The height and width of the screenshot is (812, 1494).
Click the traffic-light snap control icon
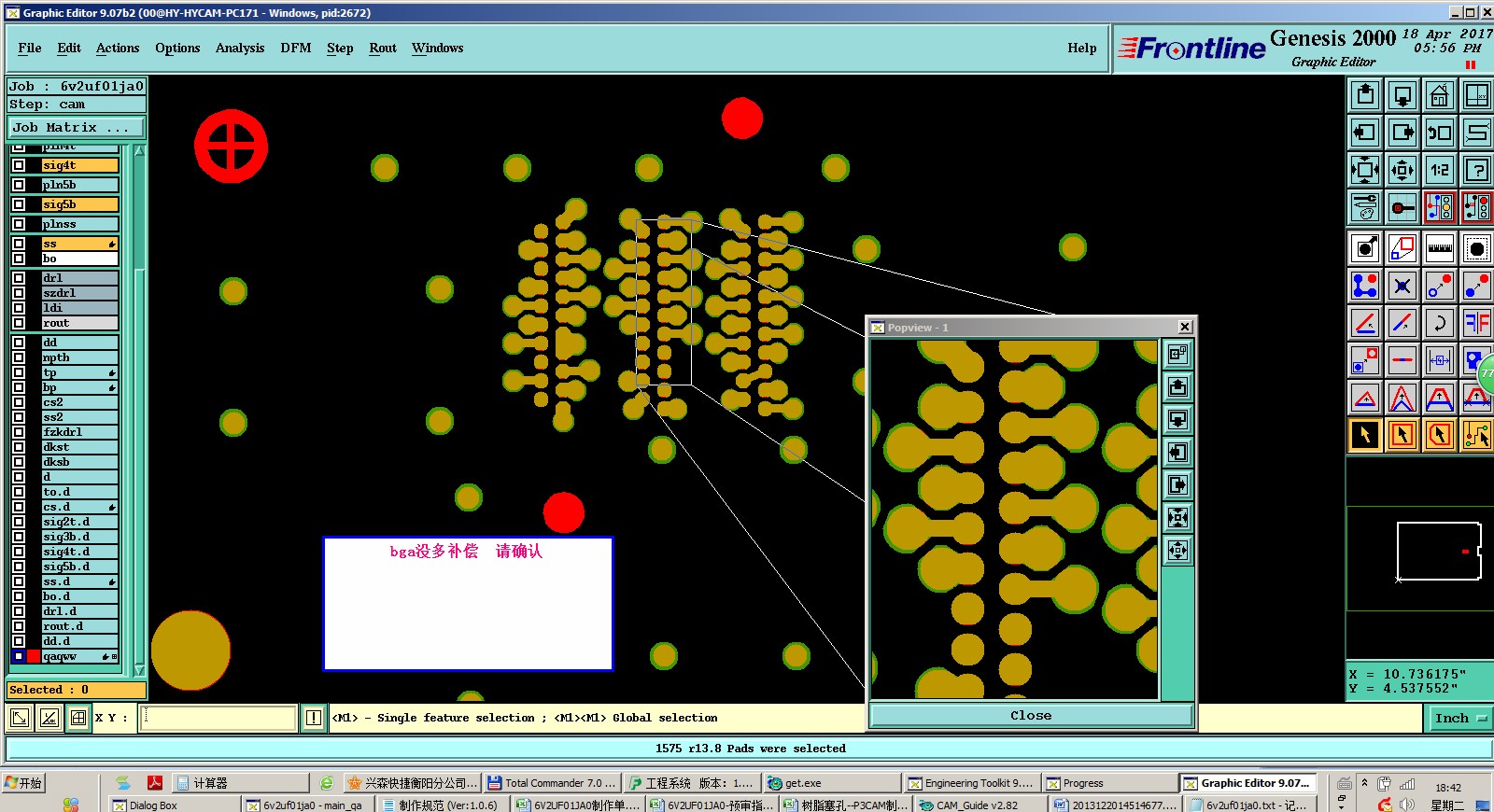[x=1440, y=207]
